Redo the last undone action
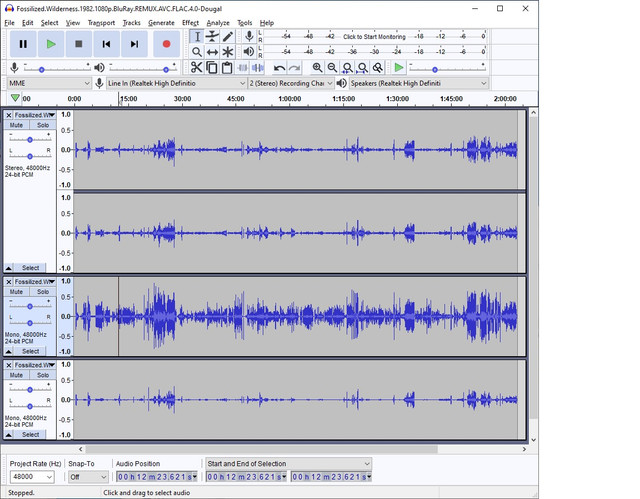Image resolution: width=640 pixels, height=499 pixels. pyautogui.click(x=294, y=68)
